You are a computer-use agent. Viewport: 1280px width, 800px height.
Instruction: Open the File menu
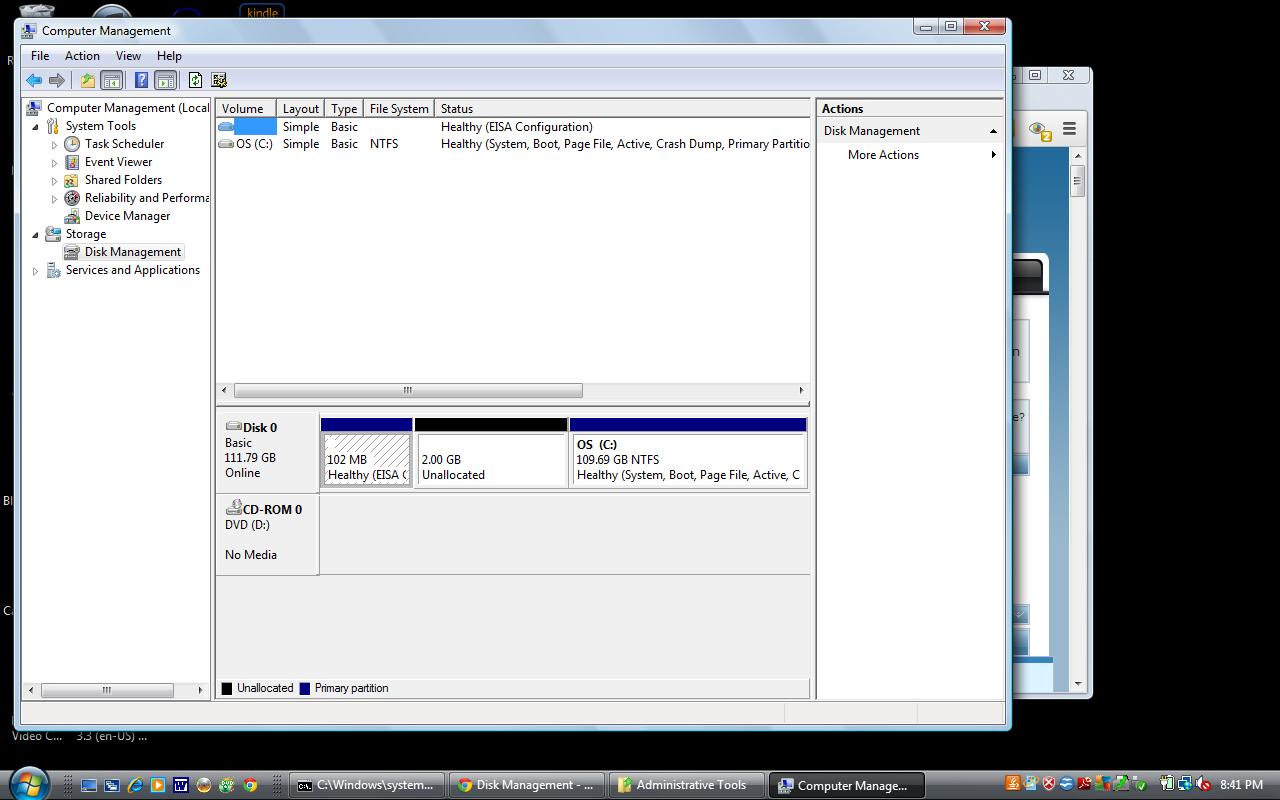pos(40,56)
